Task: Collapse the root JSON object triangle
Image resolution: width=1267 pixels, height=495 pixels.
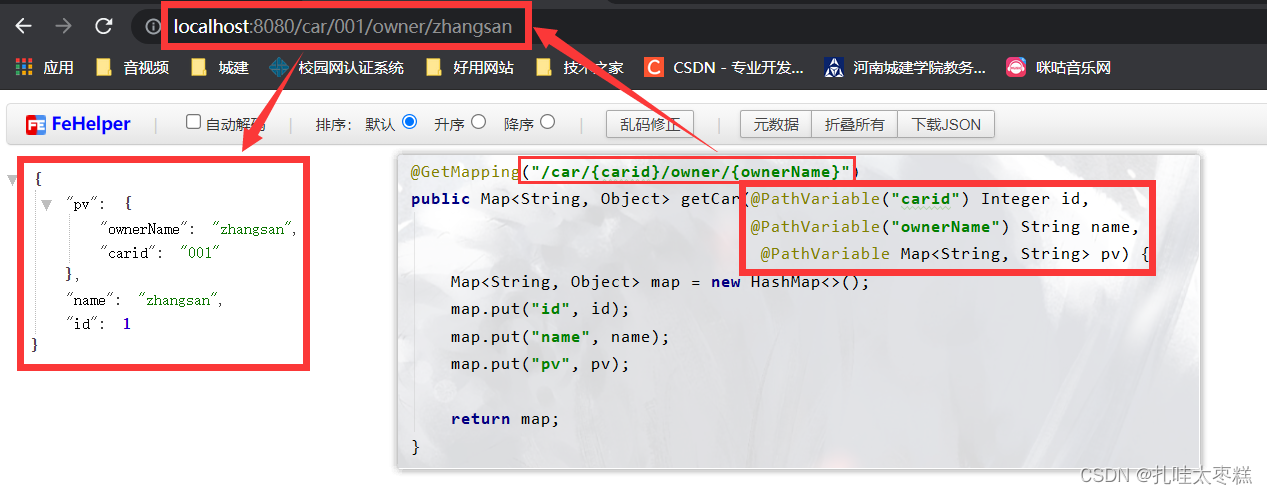Action: (12, 180)
